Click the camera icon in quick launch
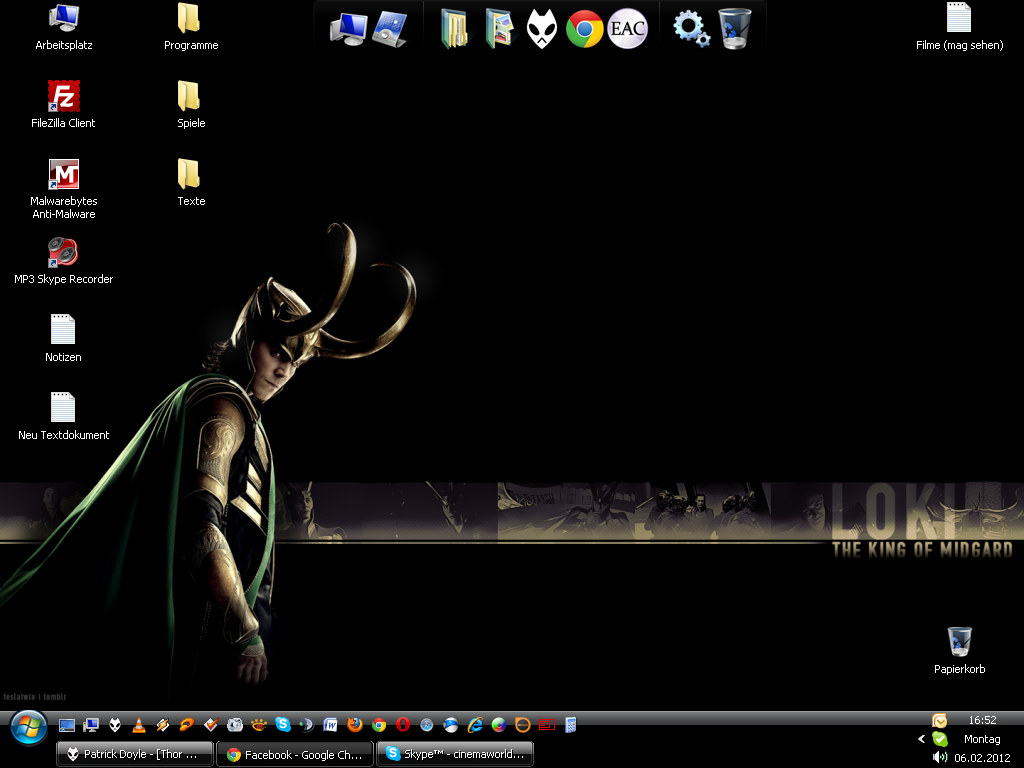Image resolution: width=1024 pixels, height=768 pixels. [x=235, y=725]
